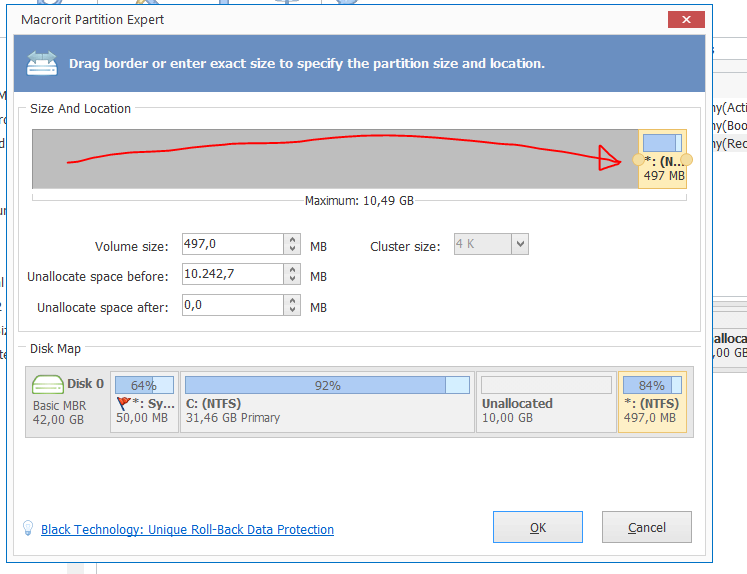The image size is (747, 574).
Task: Click the Volume size input field
Action: click(233, 244)
